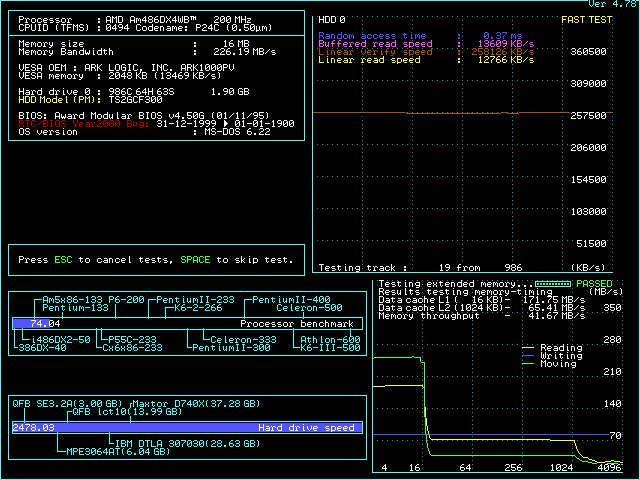This screenshot has width=640, height=480.
Task: Click the green SPACE key label
Action: click(195, 260)
